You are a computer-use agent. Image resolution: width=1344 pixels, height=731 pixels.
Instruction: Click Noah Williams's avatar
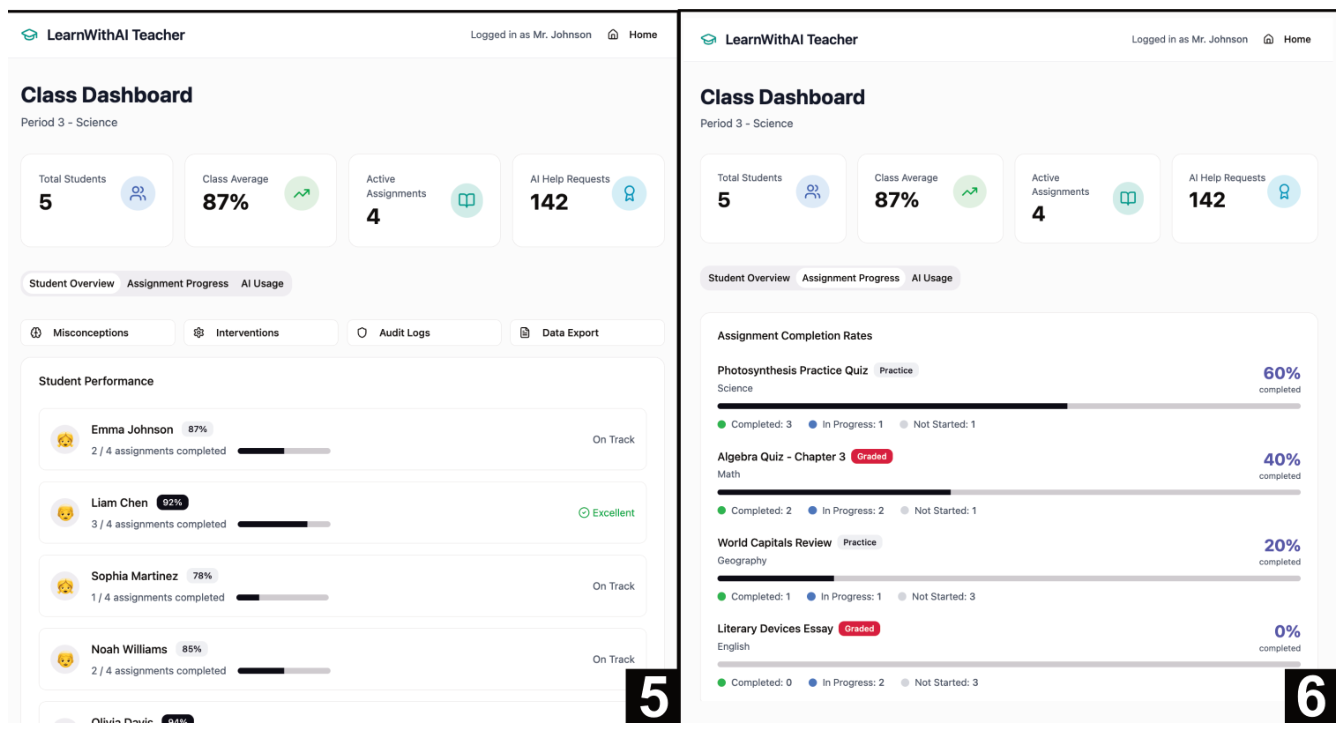pos(65,659)
